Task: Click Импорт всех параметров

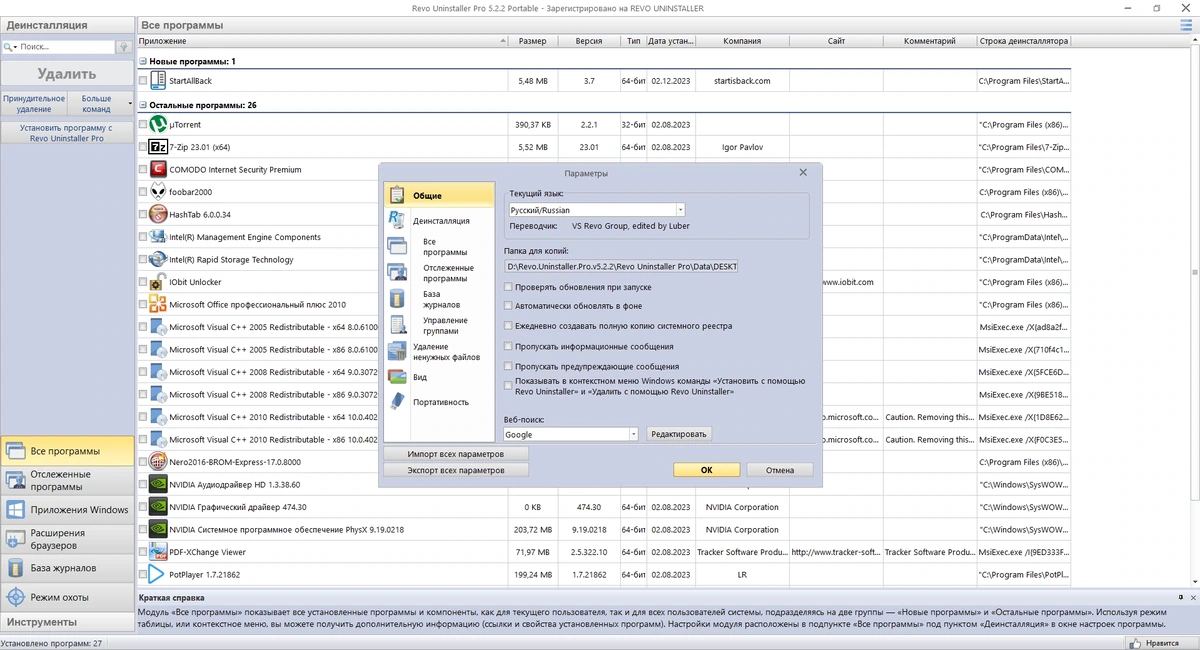Action: click(x=455, y=454)
